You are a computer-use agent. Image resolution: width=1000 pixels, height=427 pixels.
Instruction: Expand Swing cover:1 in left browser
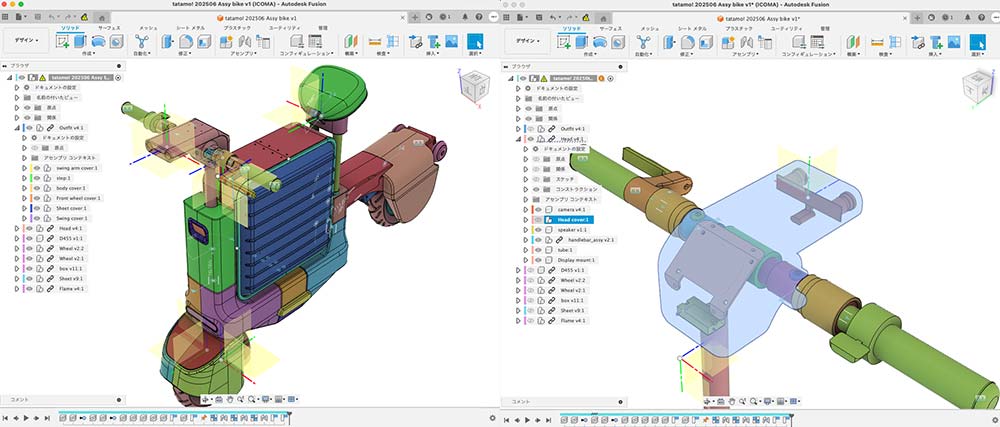click(x=25, y=218)
